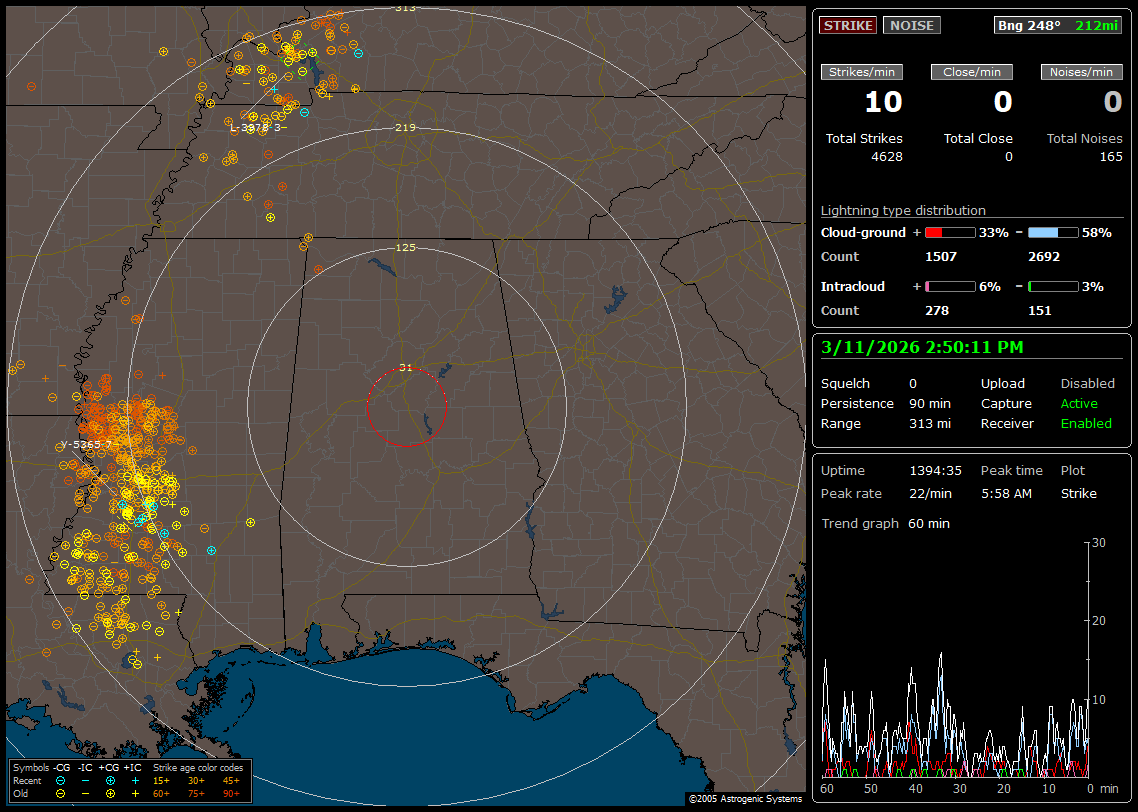This screenshot has height=812, width=1138.
Task: Click the Trend graph 60 min value
Action: click(928, 523)
